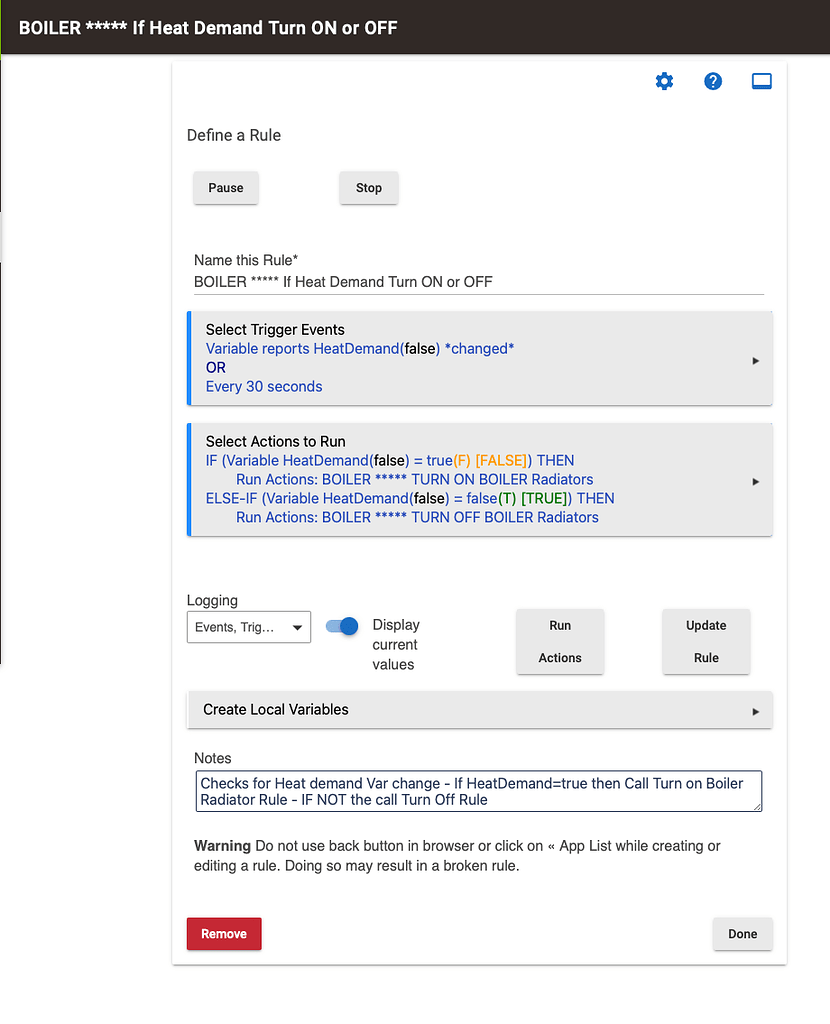Click the help question mark icon

[713, 82]
